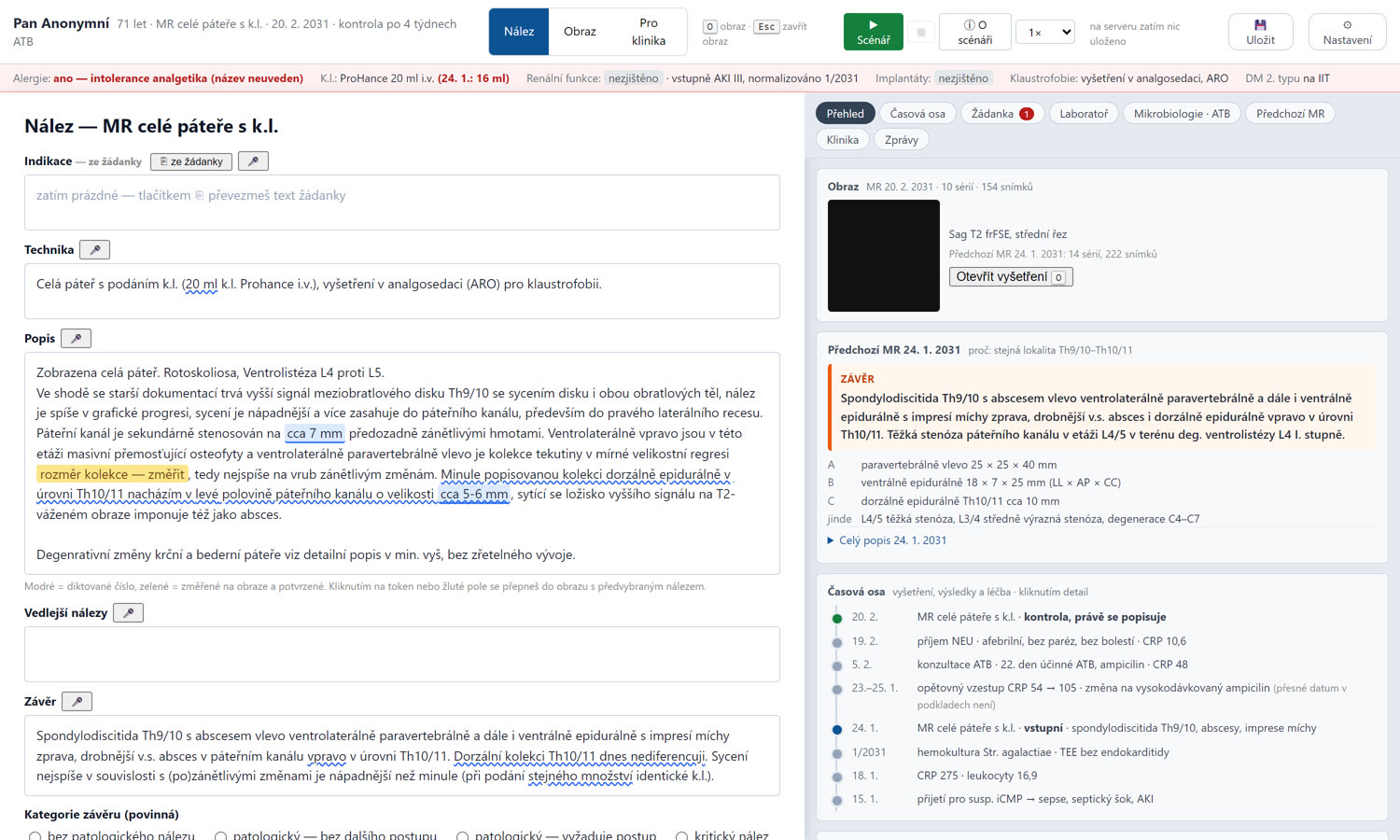Start dictation for the Technika section
The width and height of the screenshot is (1400, 840).
tap(94, 250)
